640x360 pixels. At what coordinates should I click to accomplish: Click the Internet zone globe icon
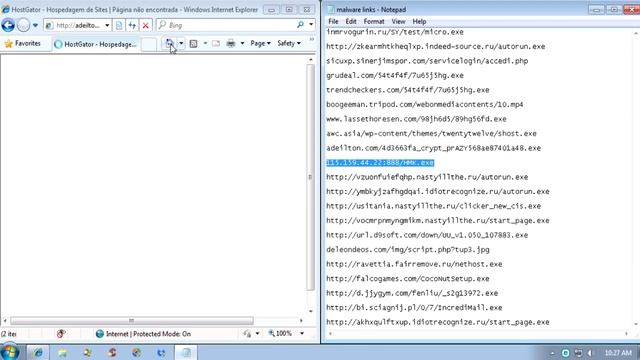coord(100,334)
